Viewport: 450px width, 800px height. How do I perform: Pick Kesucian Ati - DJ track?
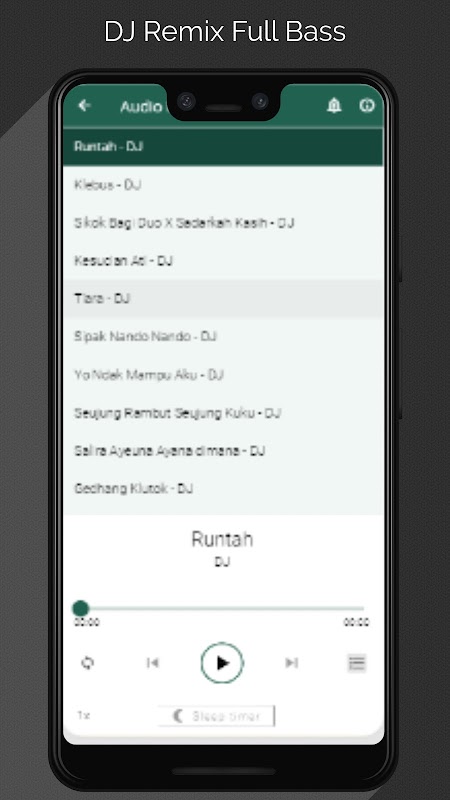[x=223, y=260]
